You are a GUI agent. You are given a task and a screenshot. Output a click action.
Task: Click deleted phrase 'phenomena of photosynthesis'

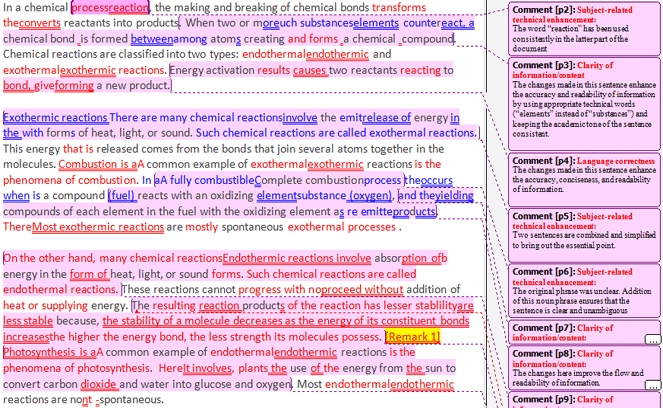point(76,368)
